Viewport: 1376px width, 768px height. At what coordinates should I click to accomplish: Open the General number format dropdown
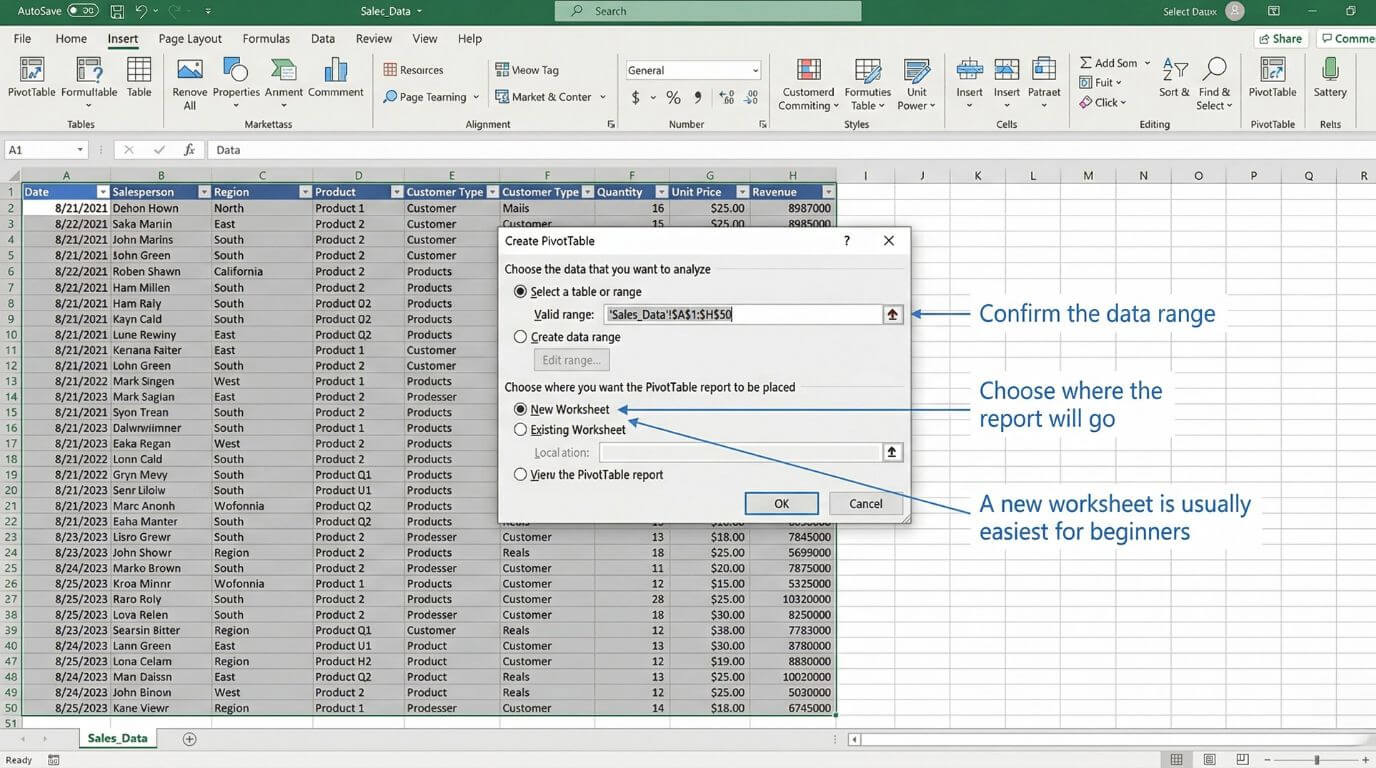point(753,69)
